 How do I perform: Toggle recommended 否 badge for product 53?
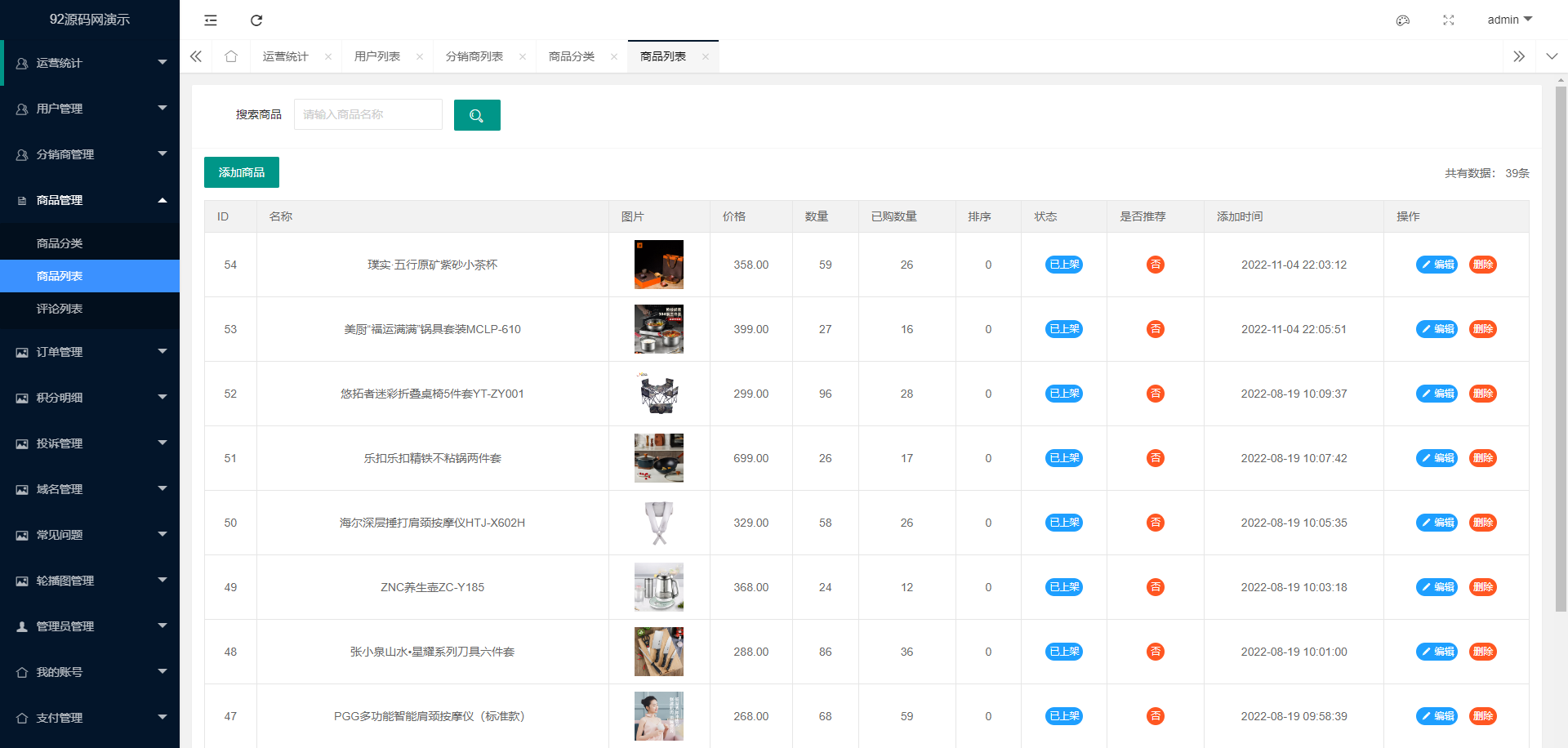(x=1155, y=329)
